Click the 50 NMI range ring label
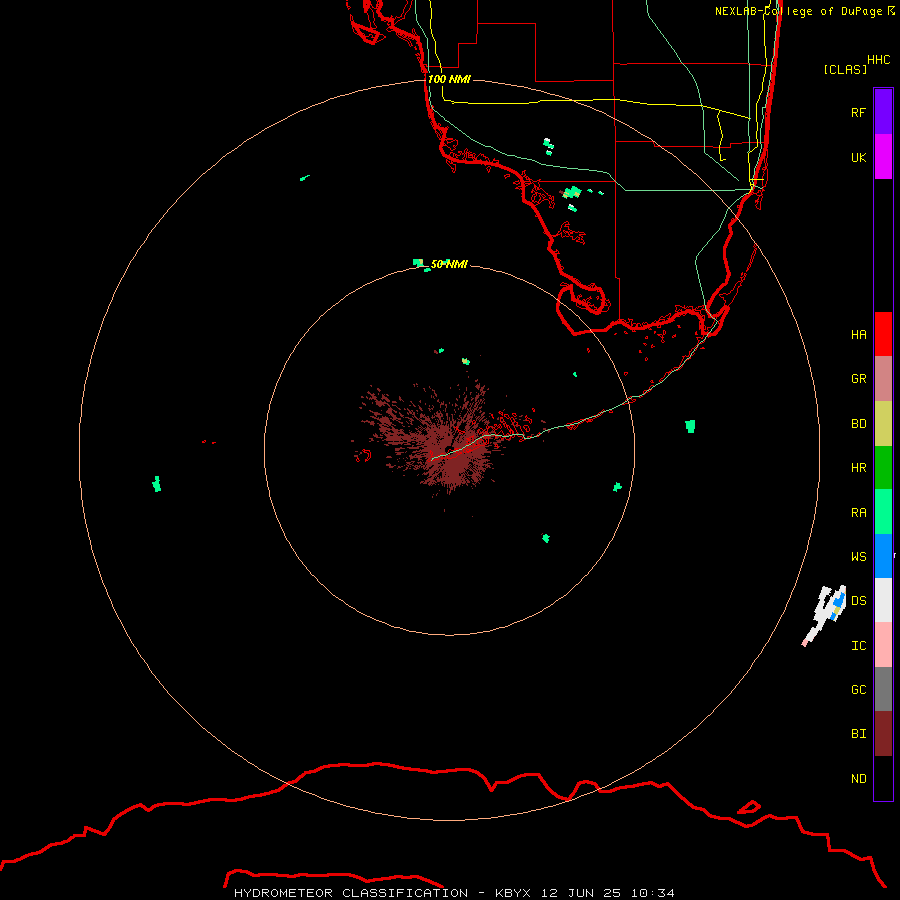 pyautogui.click(x=449, y=264)
